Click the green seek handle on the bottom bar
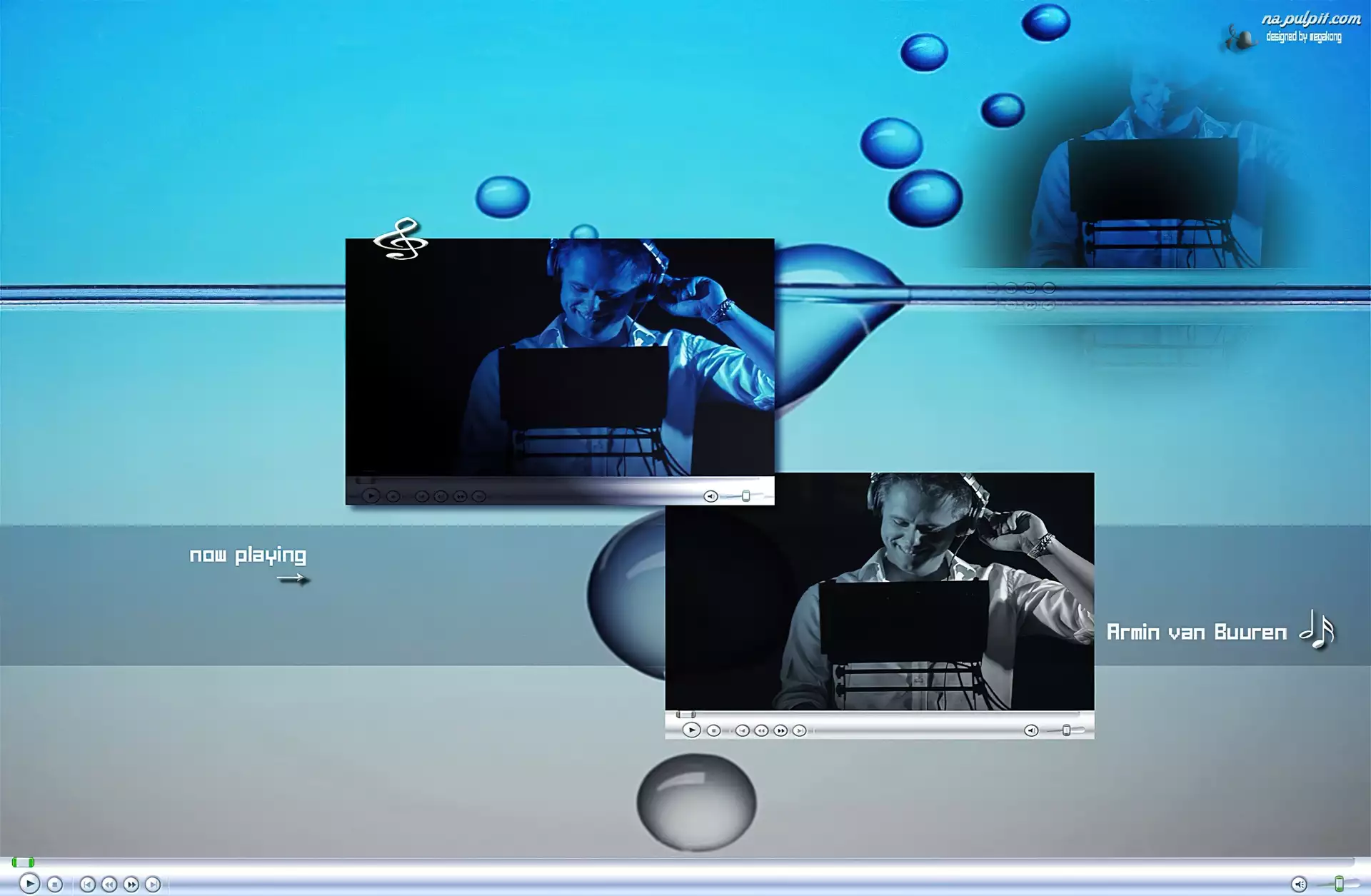This screenshot has height=896, width=1371. [x=23, y=862]
